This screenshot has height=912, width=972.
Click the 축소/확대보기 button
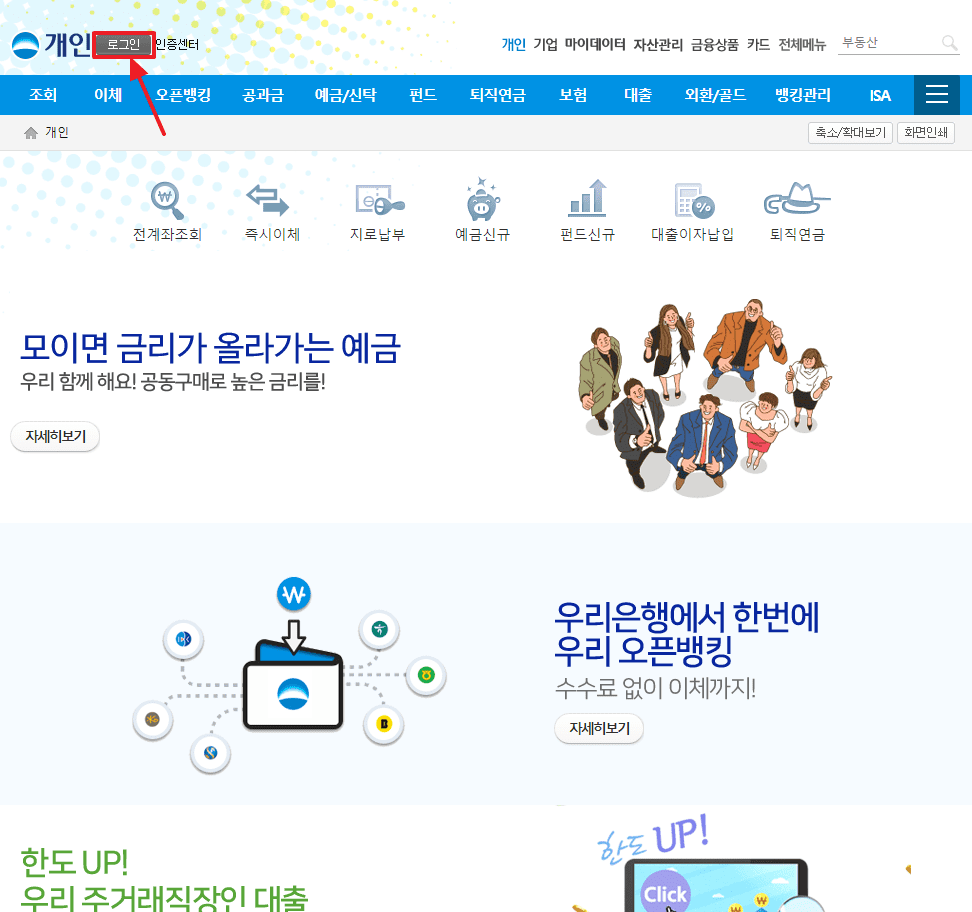[x=850, y=133]
